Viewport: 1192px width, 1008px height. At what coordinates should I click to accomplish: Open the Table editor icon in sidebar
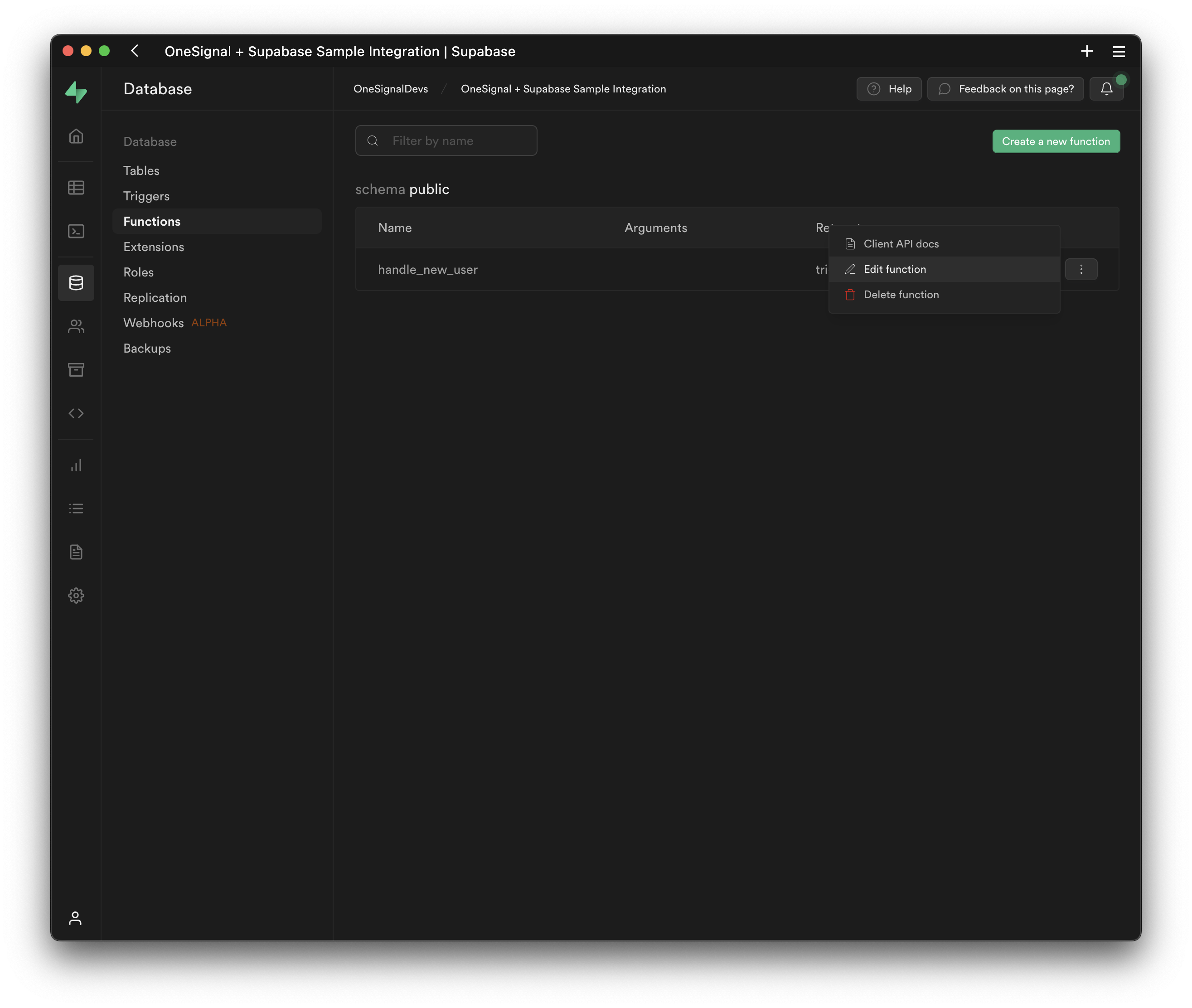[x=76, y=188]
